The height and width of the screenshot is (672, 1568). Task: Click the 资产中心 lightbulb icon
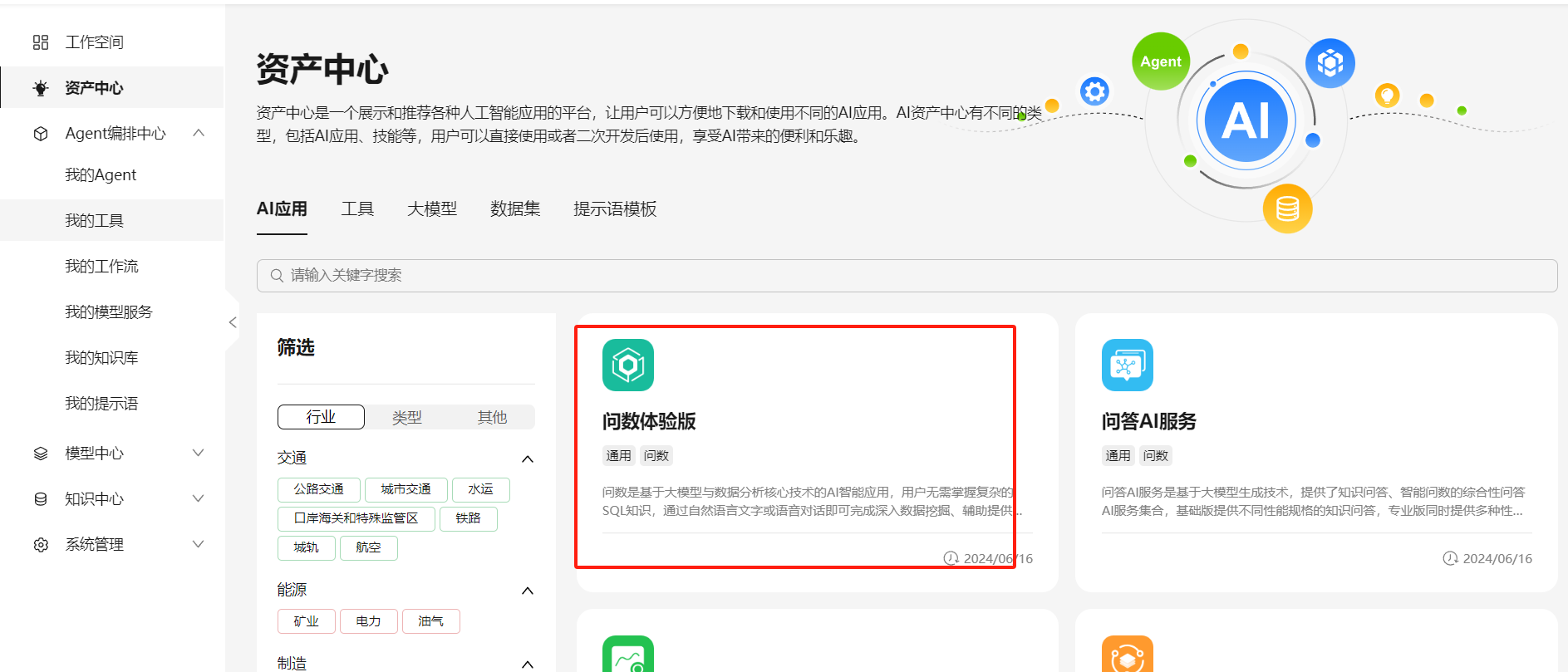(x=41, y=88)
